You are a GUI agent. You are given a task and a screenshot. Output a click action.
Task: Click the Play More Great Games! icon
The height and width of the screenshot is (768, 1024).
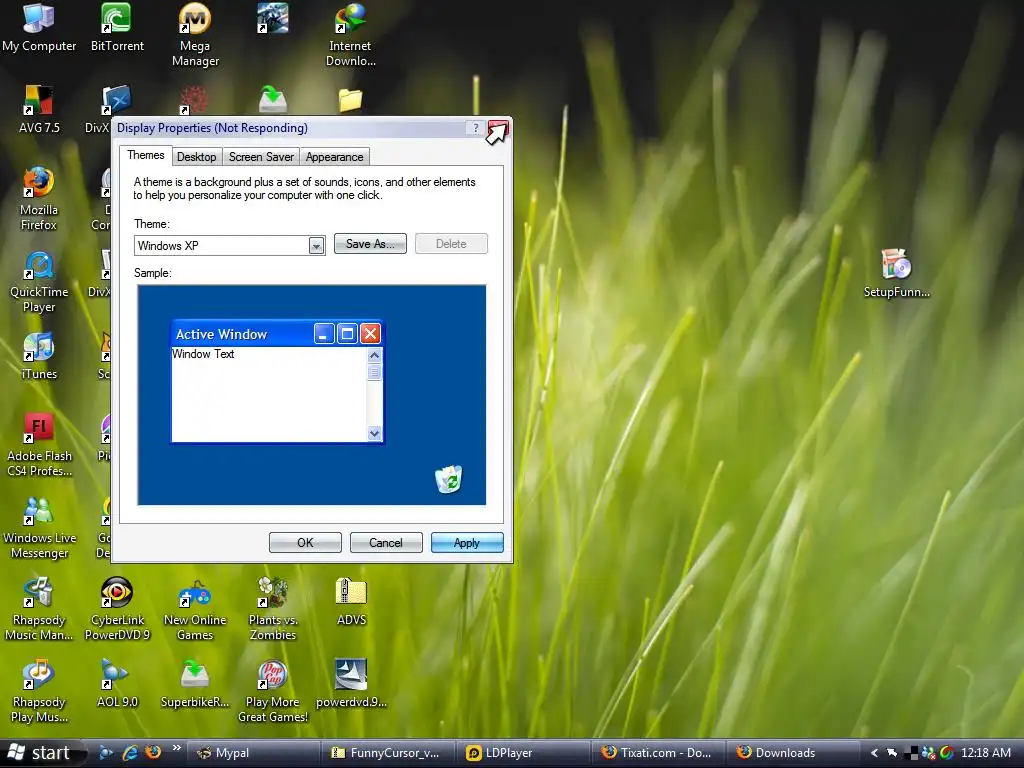[x=272, y=692]
